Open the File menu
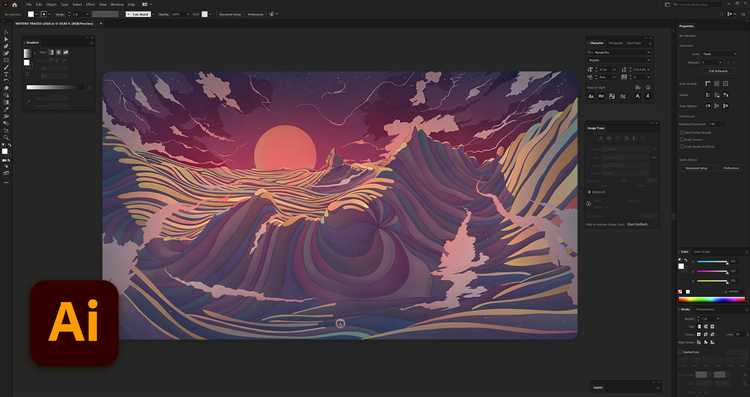750x397 pixels. (29, 4)
